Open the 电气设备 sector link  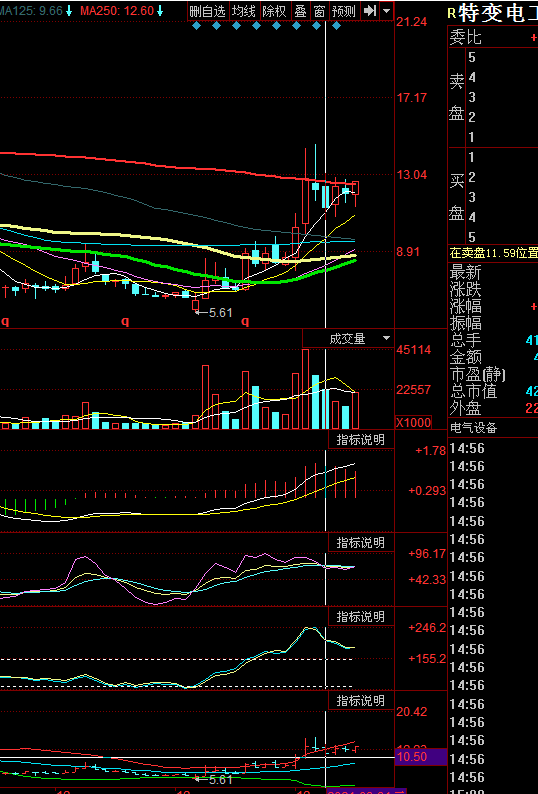[x=474, y=428]
